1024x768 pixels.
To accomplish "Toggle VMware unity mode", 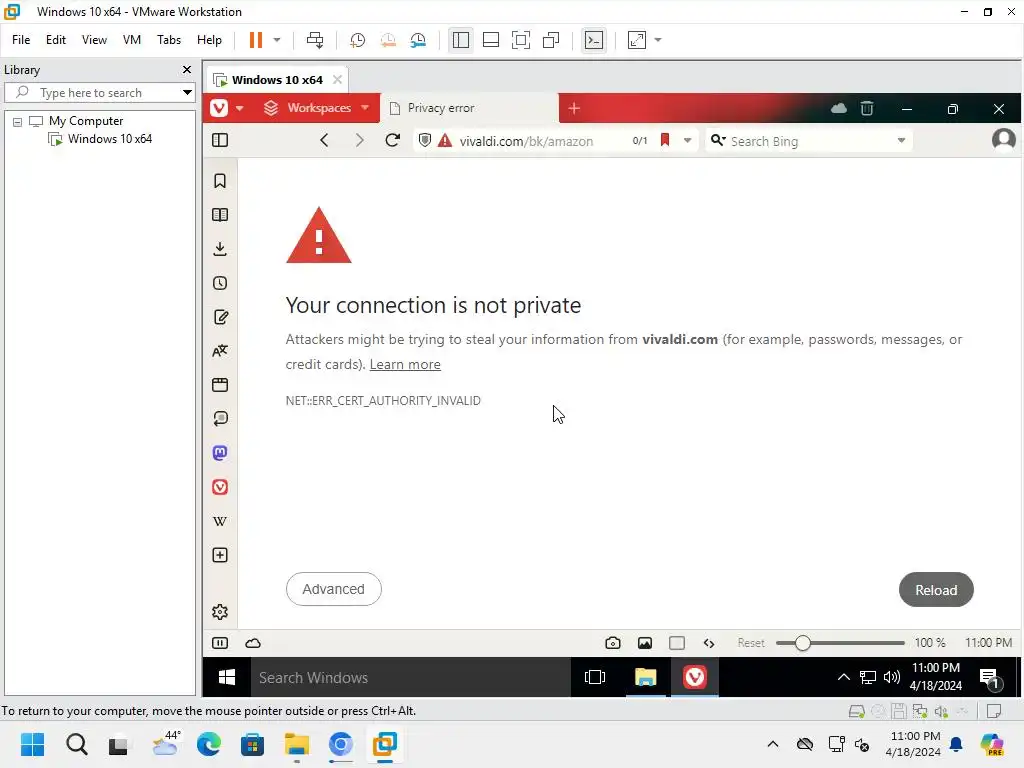I will coord(551,40).
